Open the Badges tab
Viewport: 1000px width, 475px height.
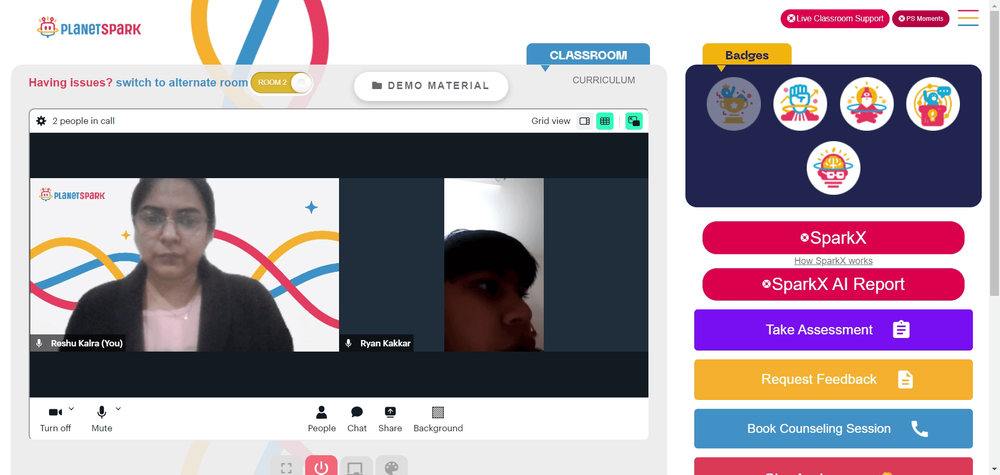pos(747,55)
